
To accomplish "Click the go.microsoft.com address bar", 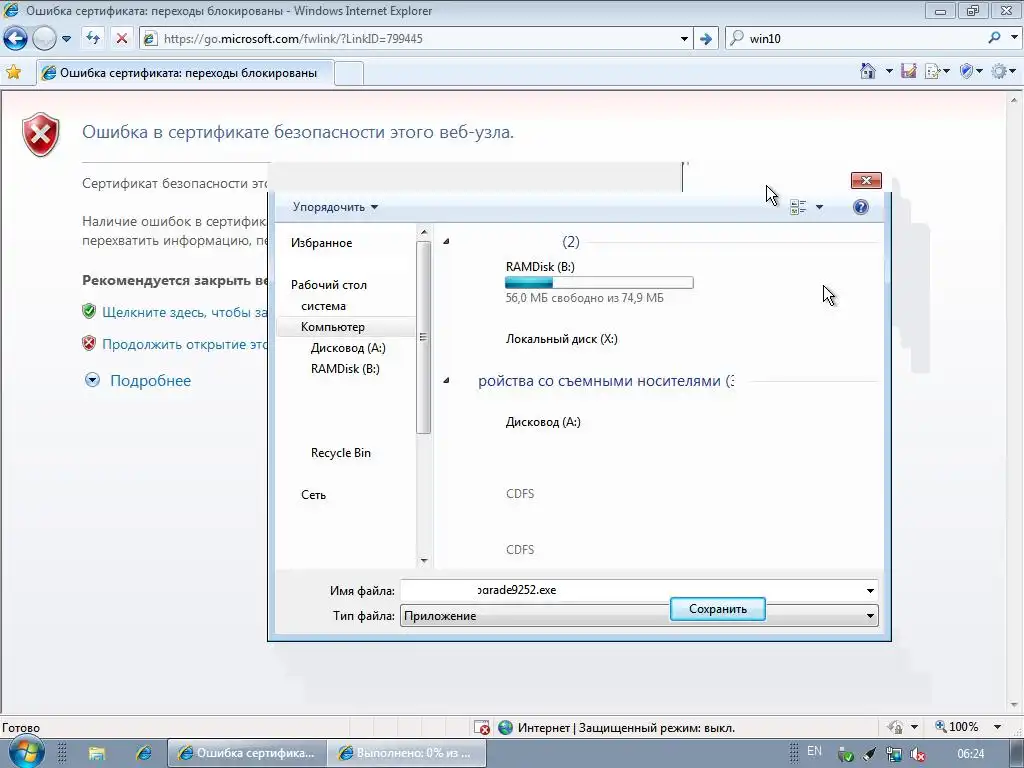I will point(416,39).
